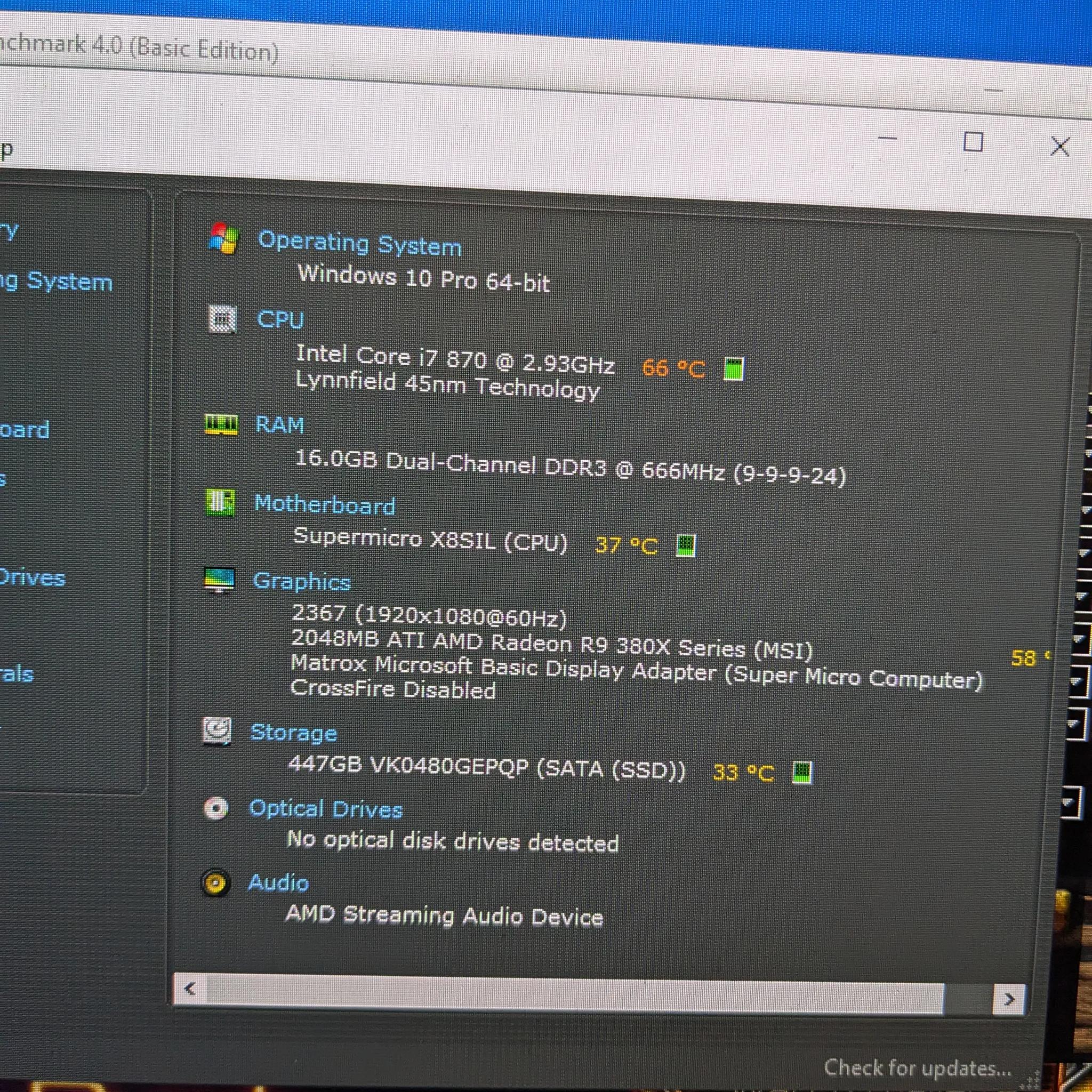Click the Audio speaker icon
Viewport: 1092px width, 1092px height.
[215, 883]
